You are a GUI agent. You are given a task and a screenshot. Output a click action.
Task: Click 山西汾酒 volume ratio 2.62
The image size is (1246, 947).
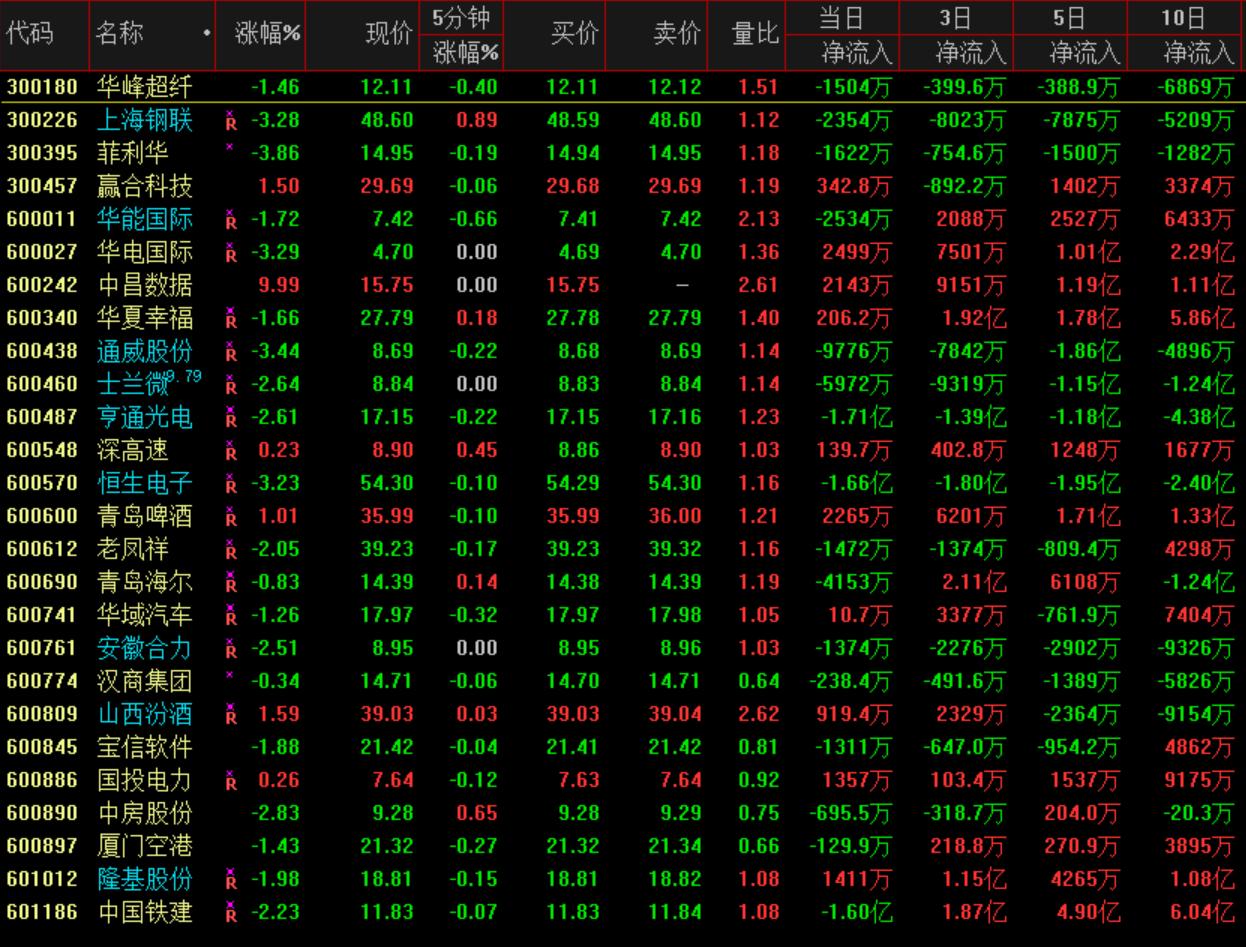(x=758, y=715)
